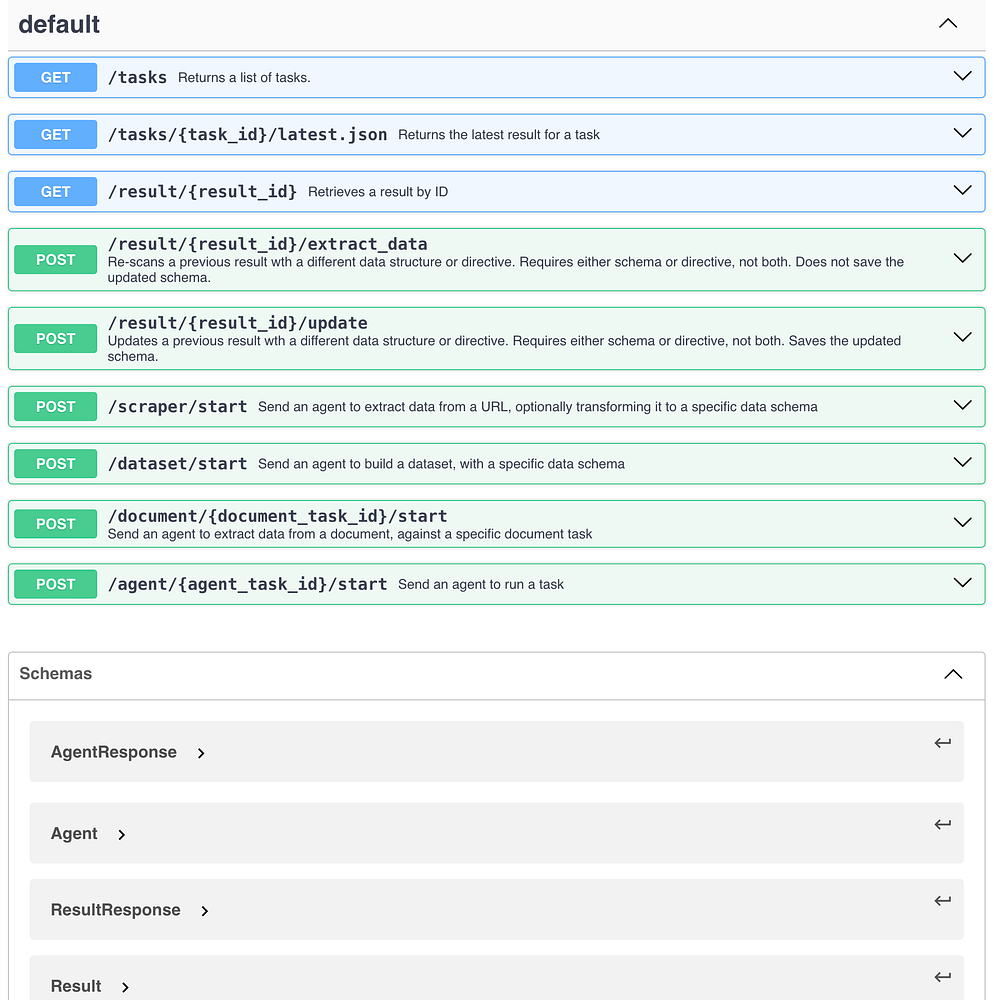Collapse the default section chevron

pos(948,24)
